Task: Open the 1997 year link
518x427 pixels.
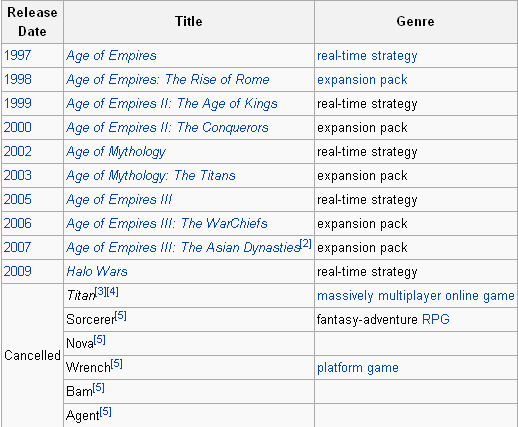Action: 17,55
